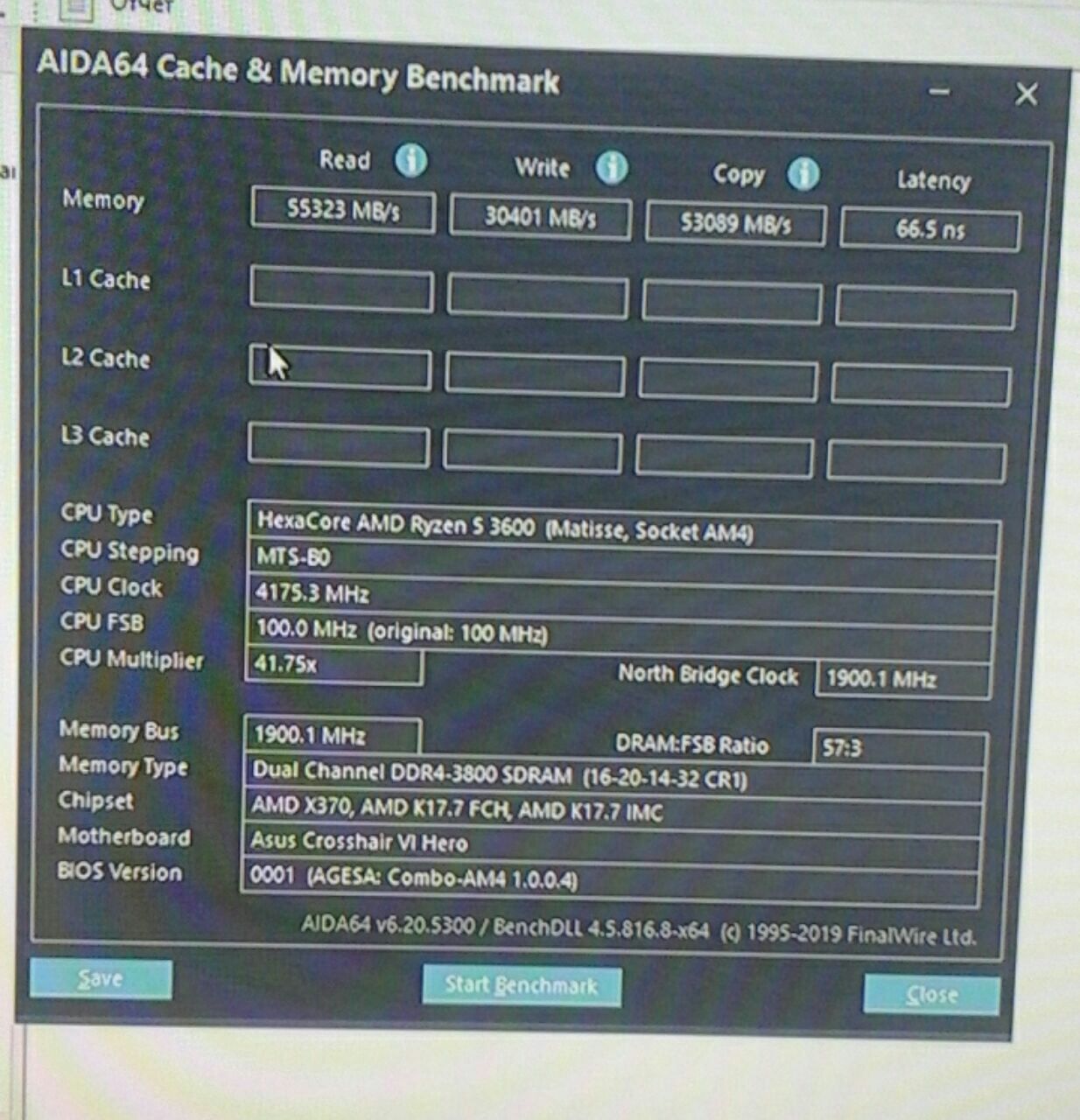Click the CPU Multiplier value 41.75x
This screenshot has width=1080, height=1120.
333,664
